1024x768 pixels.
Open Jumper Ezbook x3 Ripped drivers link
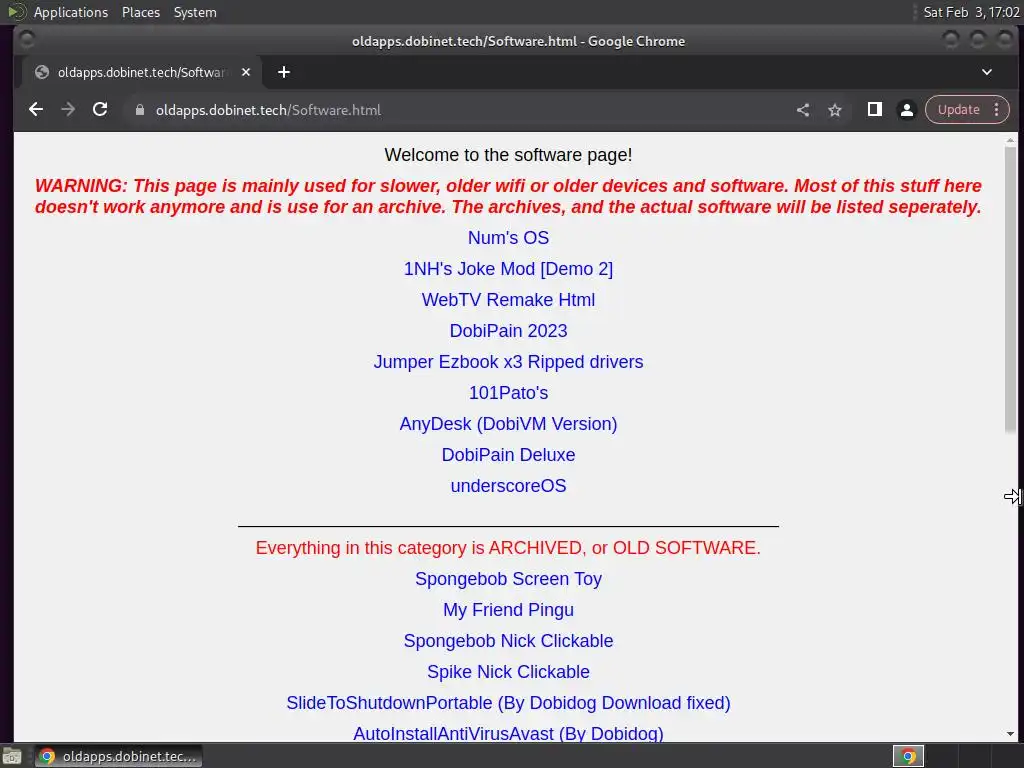tap(508, 362)
